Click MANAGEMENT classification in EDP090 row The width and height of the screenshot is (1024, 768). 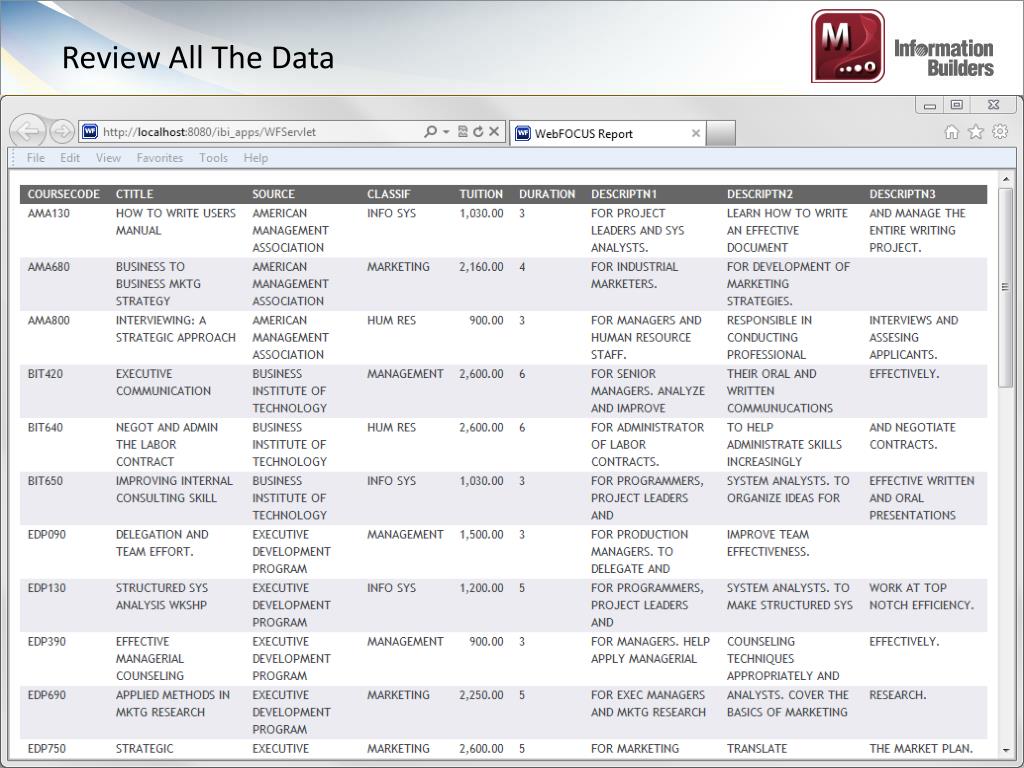point(405,535)
